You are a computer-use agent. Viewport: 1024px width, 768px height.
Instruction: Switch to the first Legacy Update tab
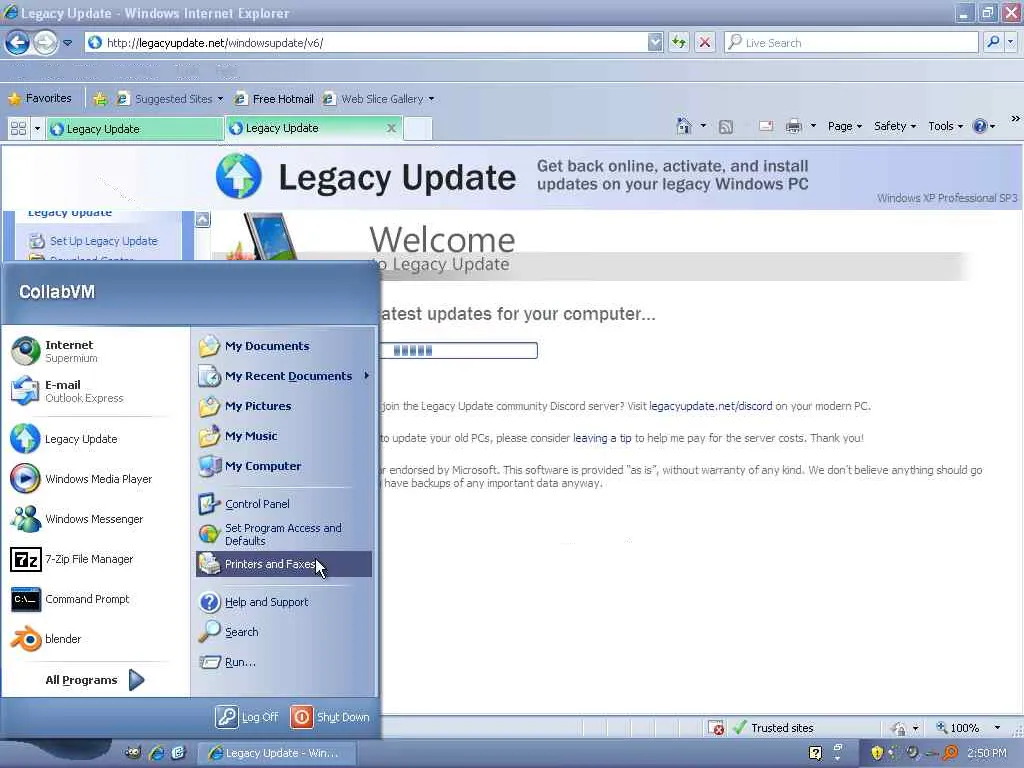pos(135,129)
